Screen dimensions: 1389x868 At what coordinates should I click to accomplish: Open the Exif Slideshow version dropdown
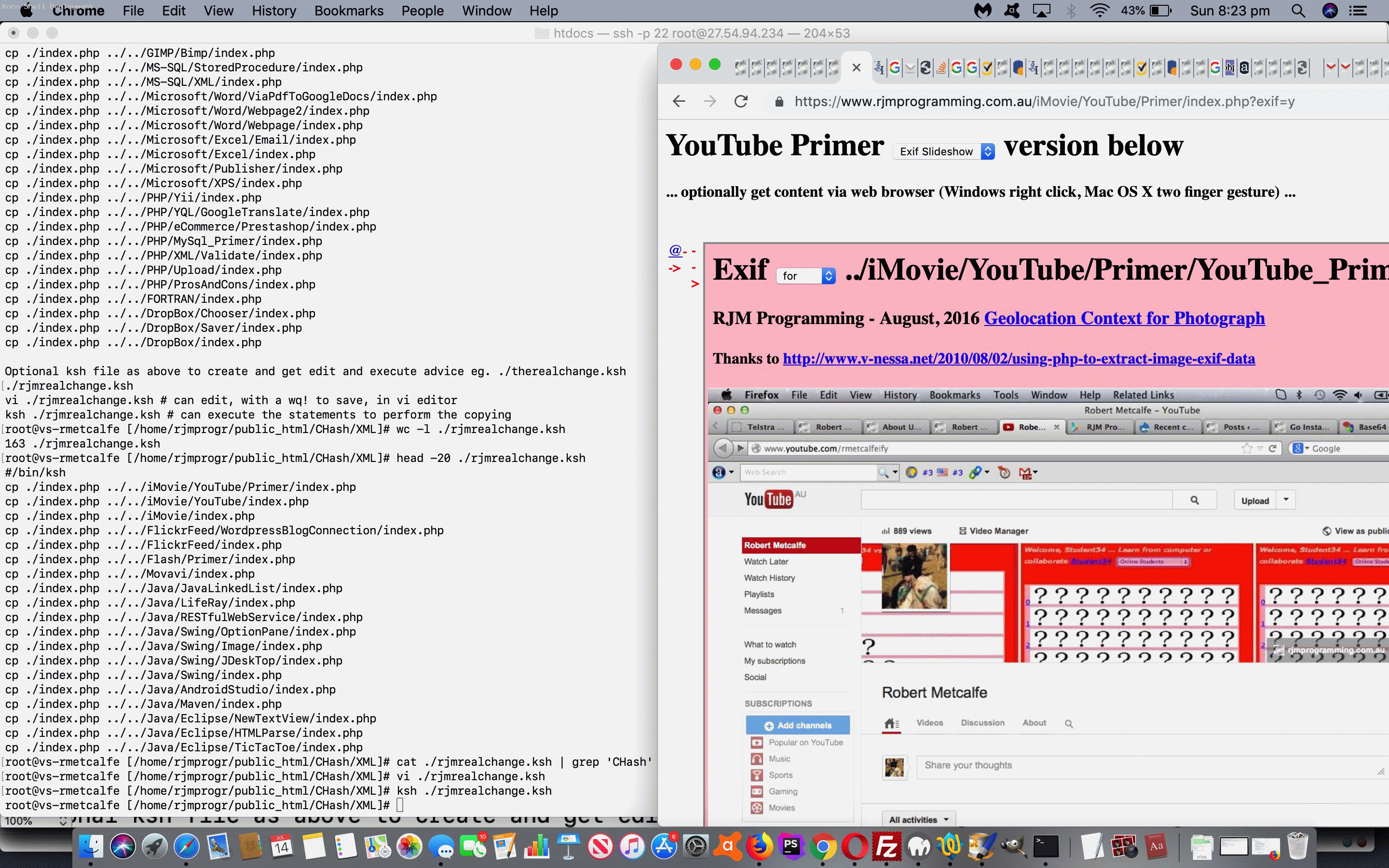(x=943, y=151)
